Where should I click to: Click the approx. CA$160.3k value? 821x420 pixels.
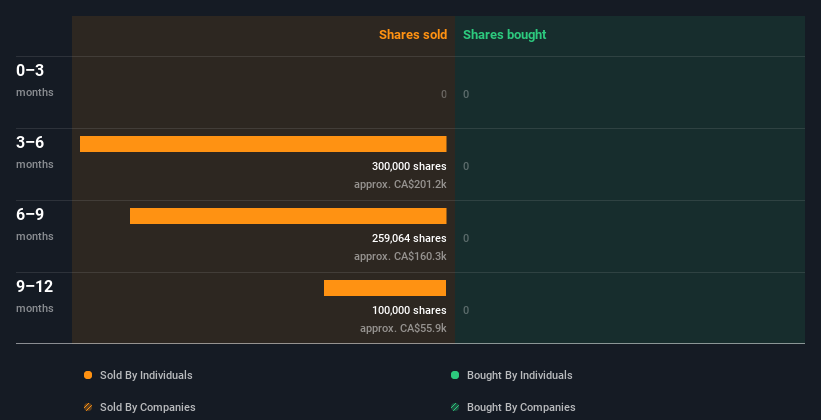tap(400, 256)
